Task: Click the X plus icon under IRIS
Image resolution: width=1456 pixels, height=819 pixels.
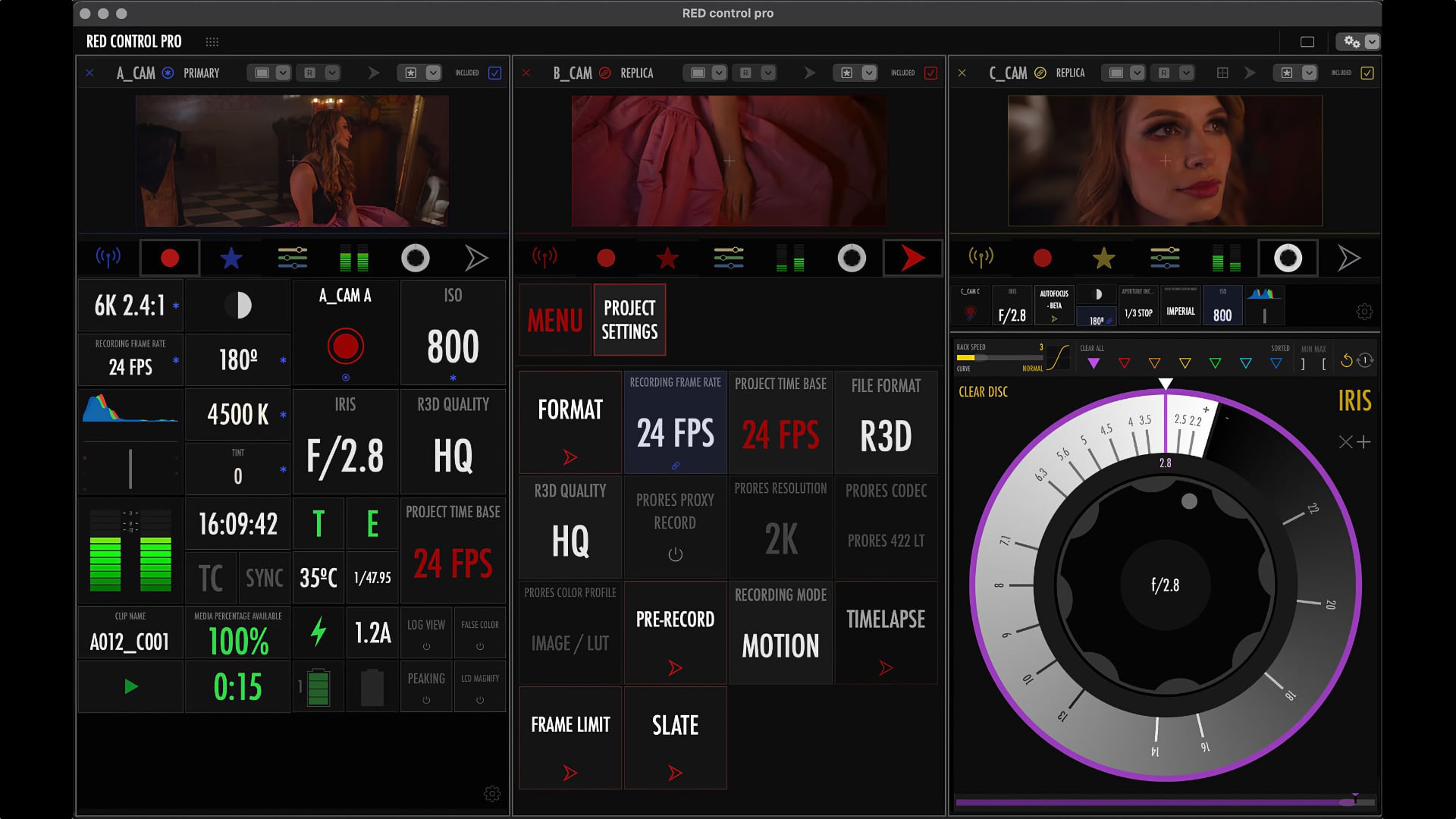Action: click(x=1354, y=442)
